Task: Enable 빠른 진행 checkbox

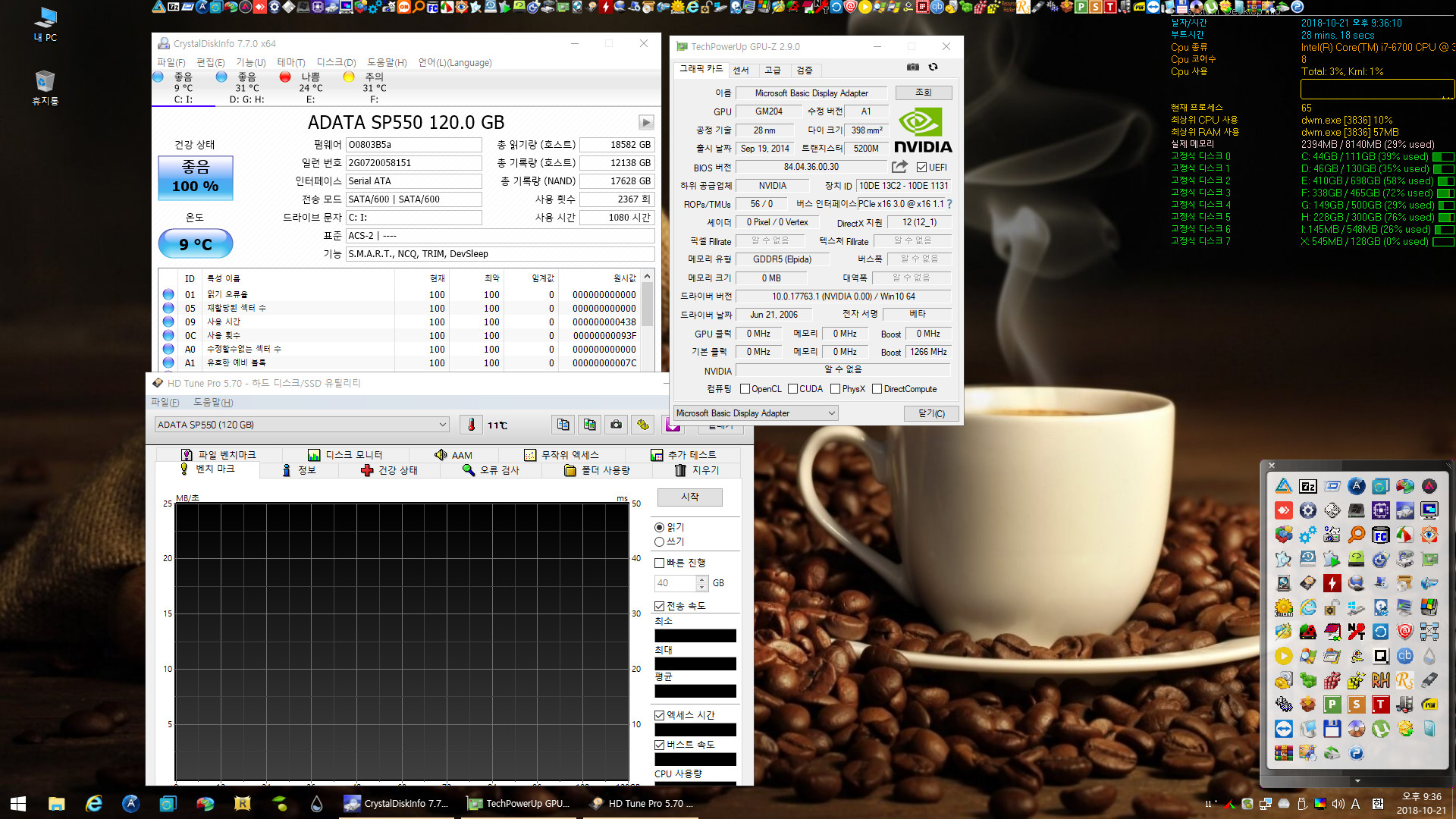Action: [x=660, y=563]
